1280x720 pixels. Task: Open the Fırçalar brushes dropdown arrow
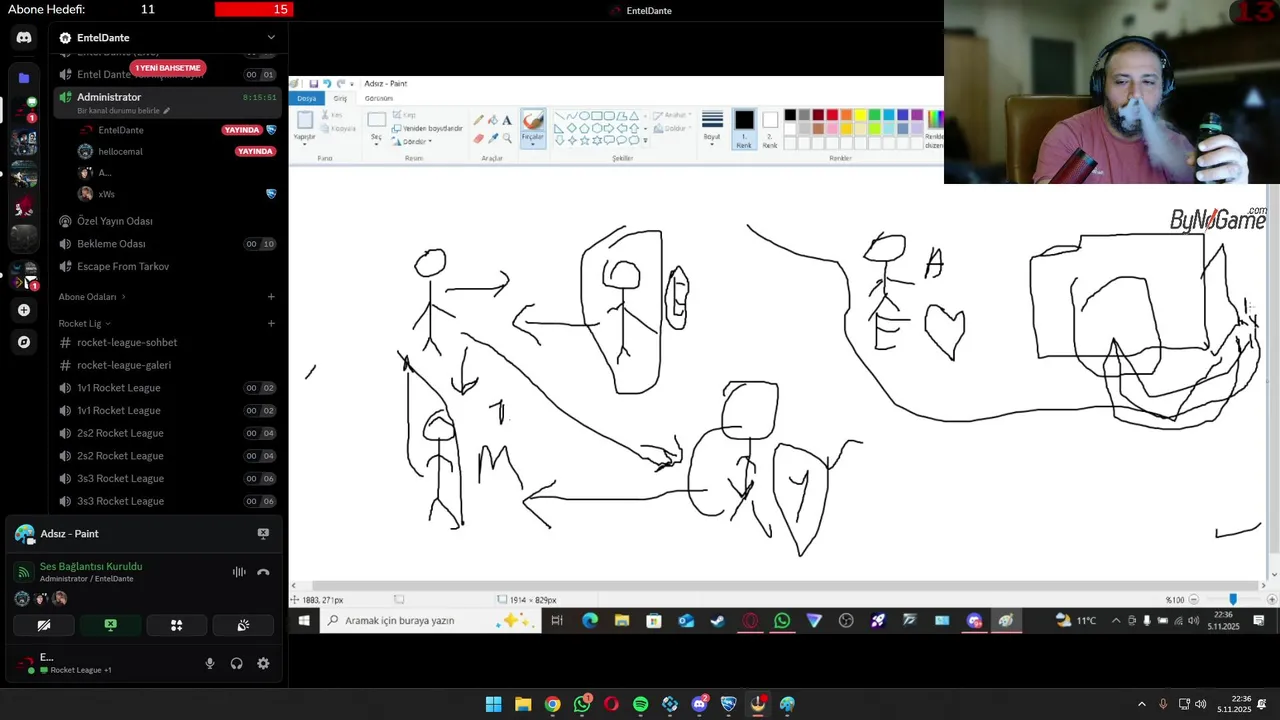[533, 144]
